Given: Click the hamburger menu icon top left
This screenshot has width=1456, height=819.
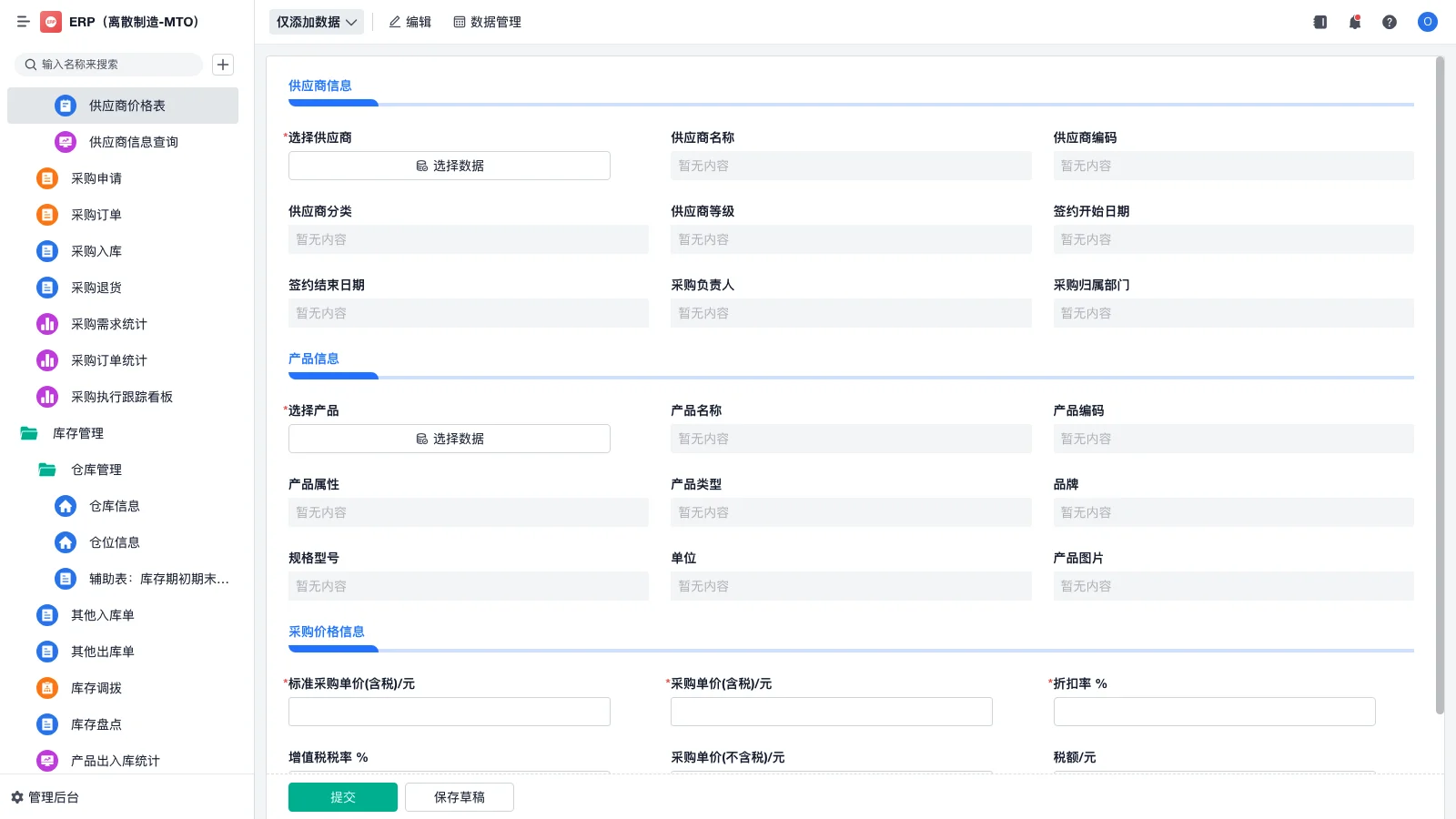Looking at the screenshot, I should click(24, 22).
